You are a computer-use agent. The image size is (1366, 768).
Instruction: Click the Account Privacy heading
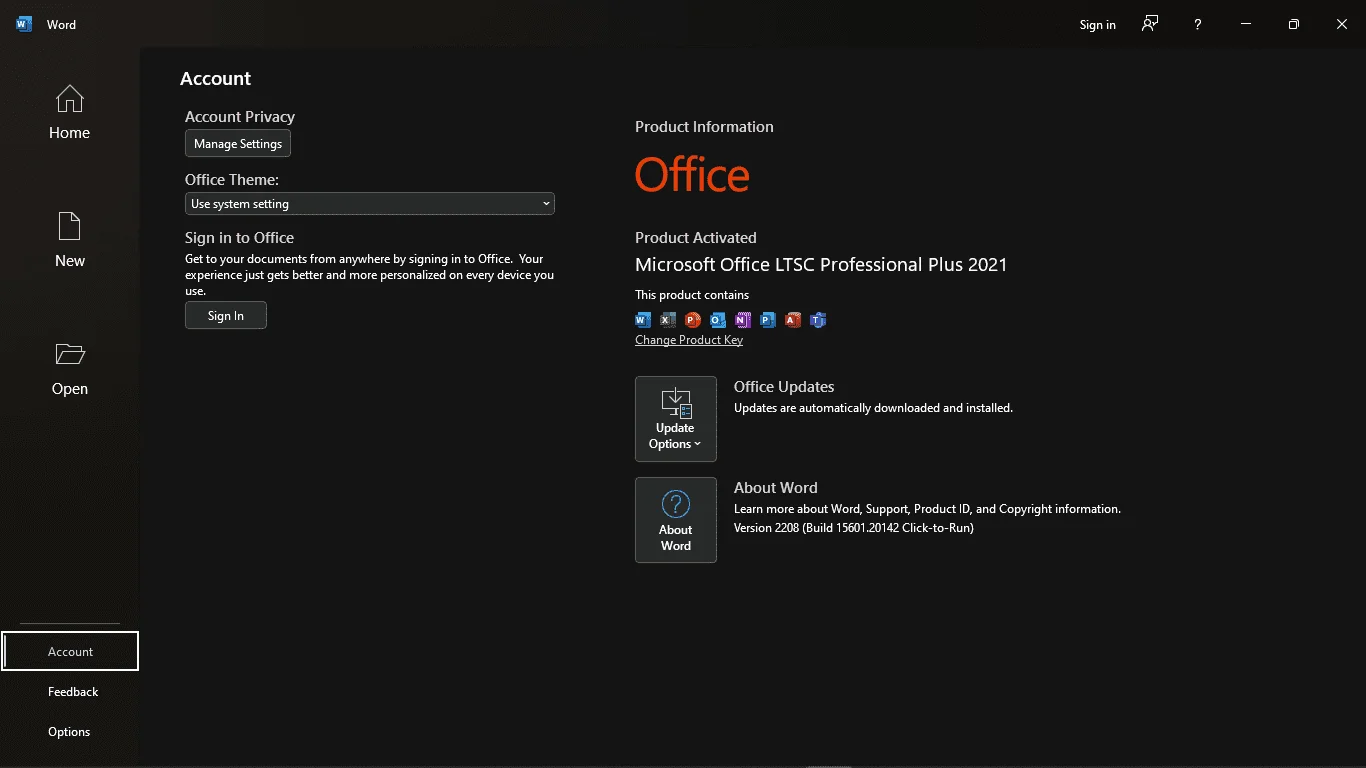tap(240, 117)
